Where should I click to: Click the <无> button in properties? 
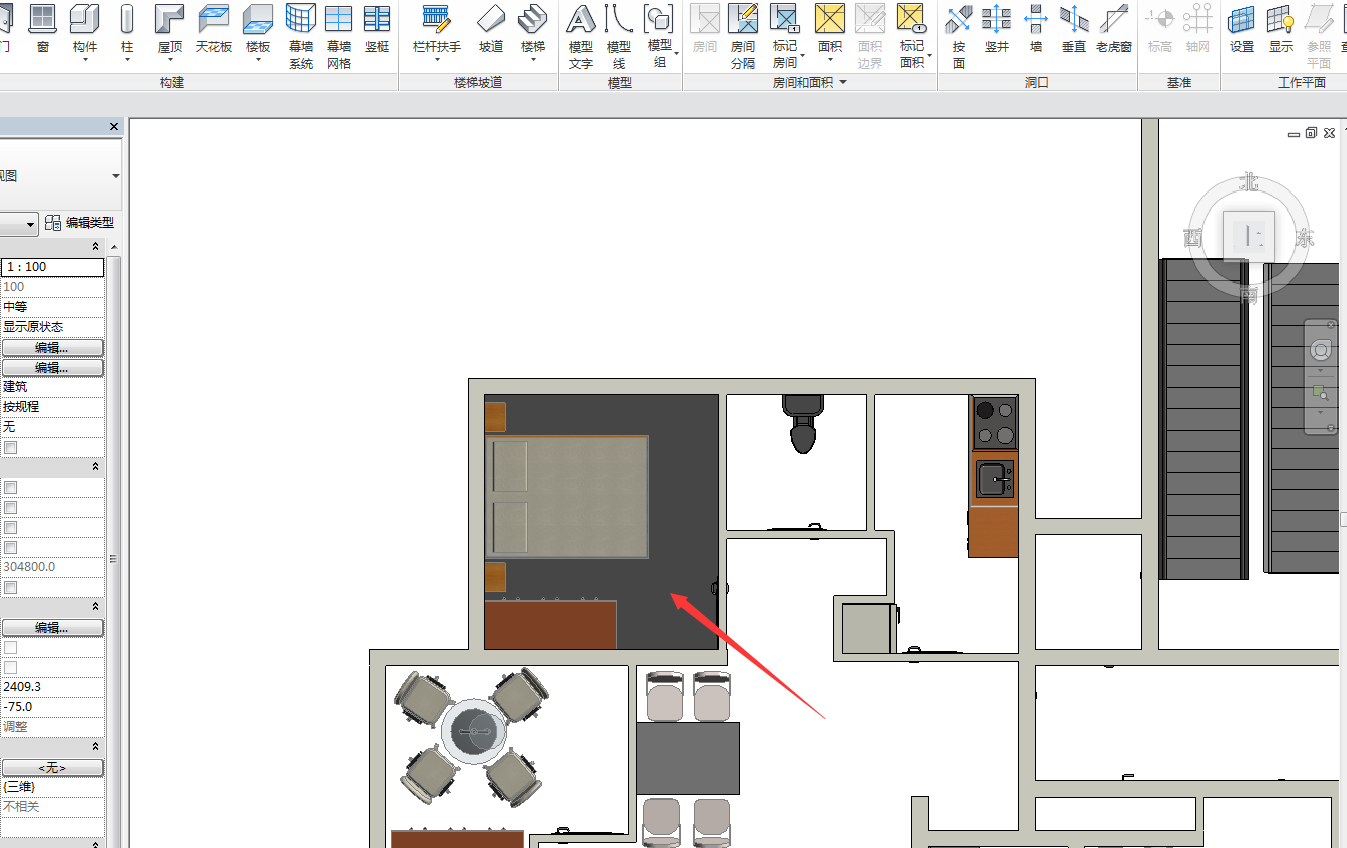[52, 767]
